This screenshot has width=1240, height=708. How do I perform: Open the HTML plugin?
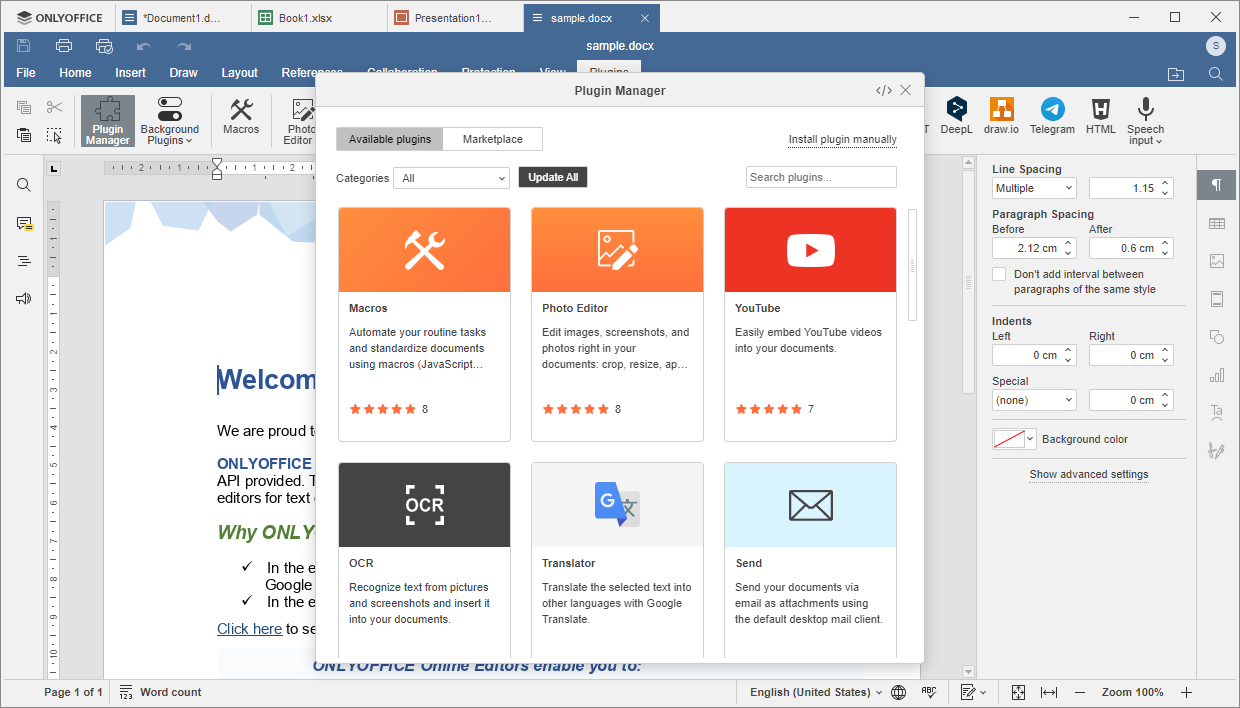[1101, 117]
